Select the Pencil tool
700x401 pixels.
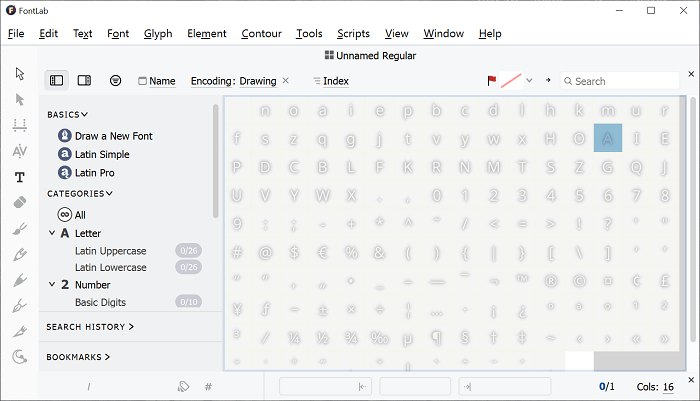(19, 255)
